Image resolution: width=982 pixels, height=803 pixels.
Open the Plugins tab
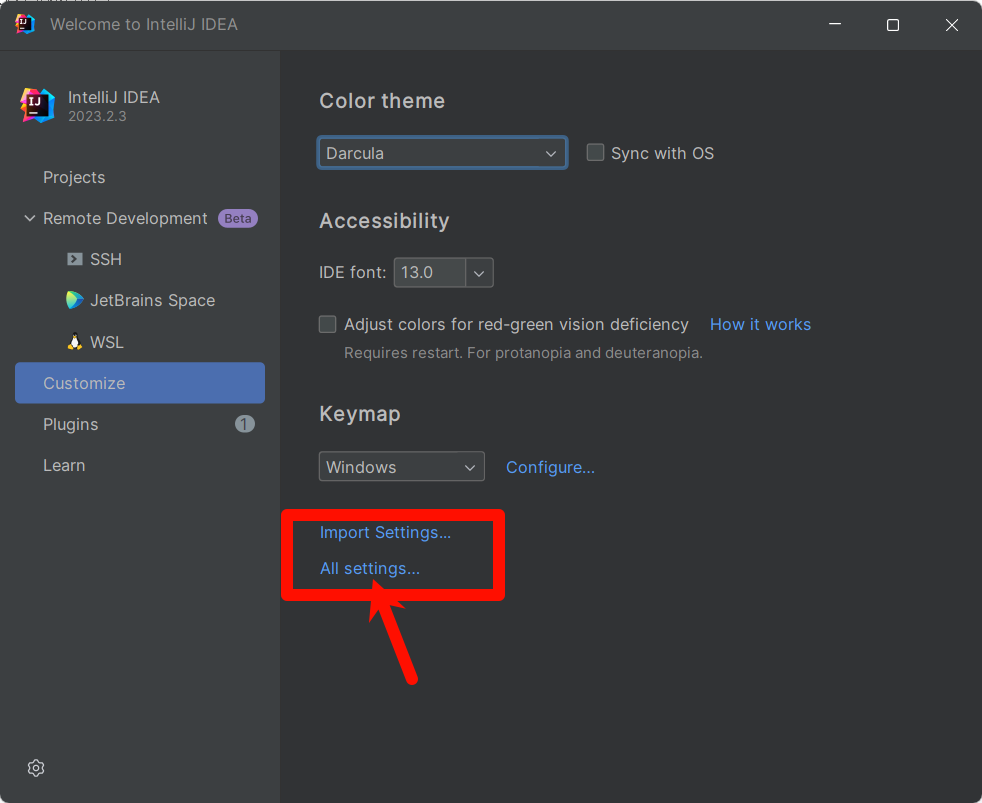(70, 424)
